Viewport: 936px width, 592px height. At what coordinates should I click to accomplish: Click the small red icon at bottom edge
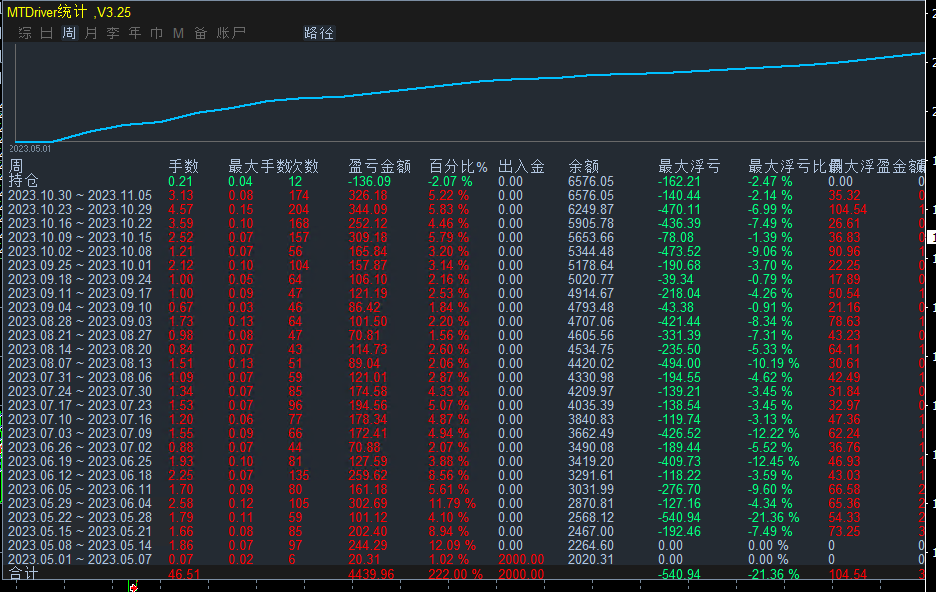(x=133, y=587)
